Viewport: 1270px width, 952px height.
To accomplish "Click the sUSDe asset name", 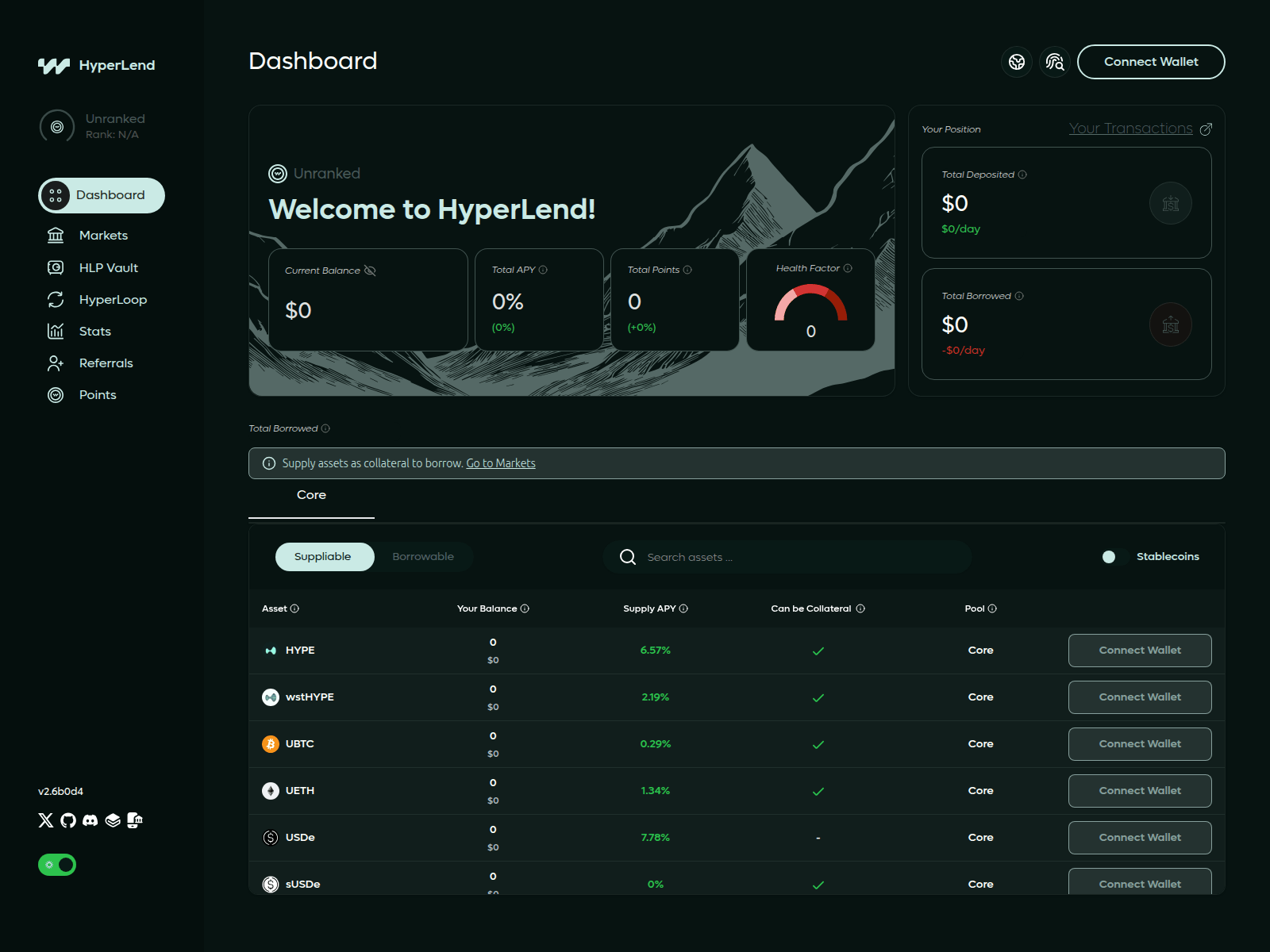I will point(303,885).
